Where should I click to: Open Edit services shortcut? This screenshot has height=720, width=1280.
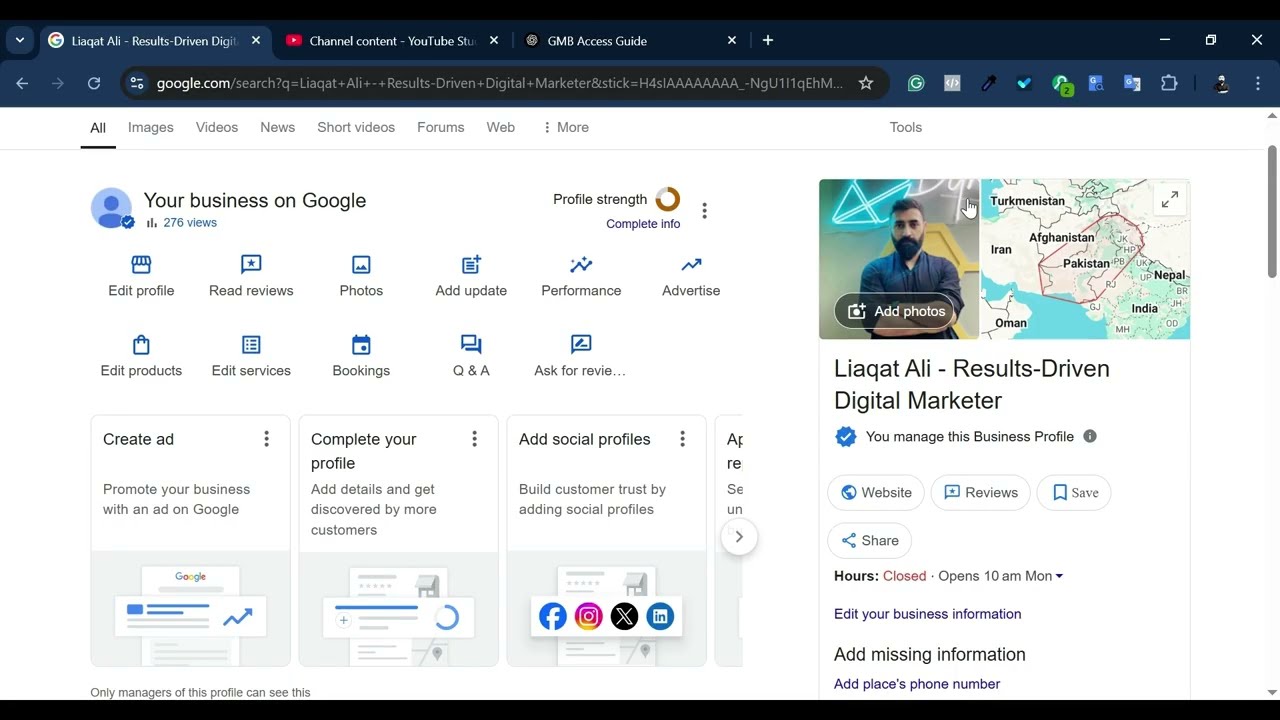[x=251, y=356]
